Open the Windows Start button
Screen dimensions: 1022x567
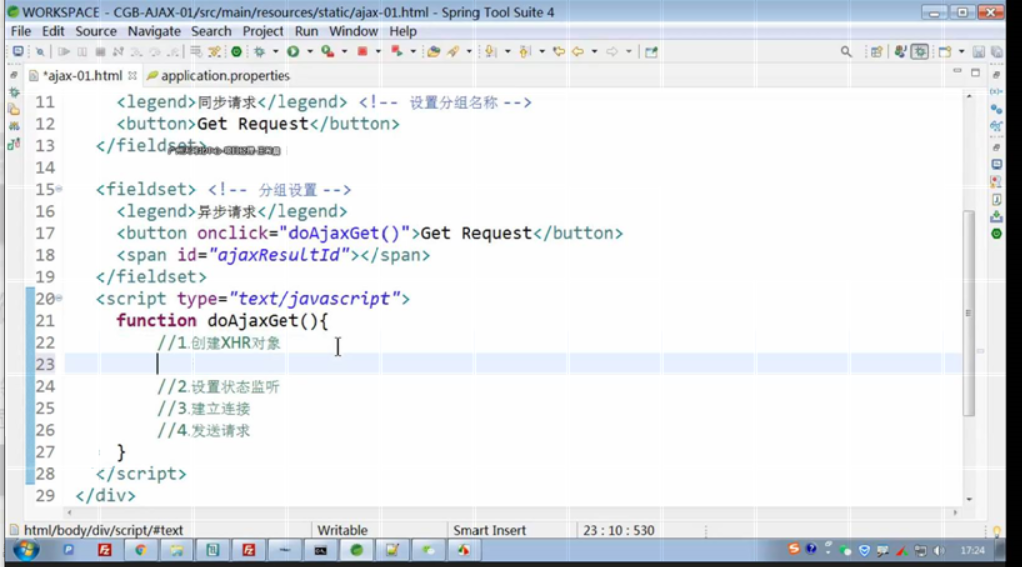(26, 551)
